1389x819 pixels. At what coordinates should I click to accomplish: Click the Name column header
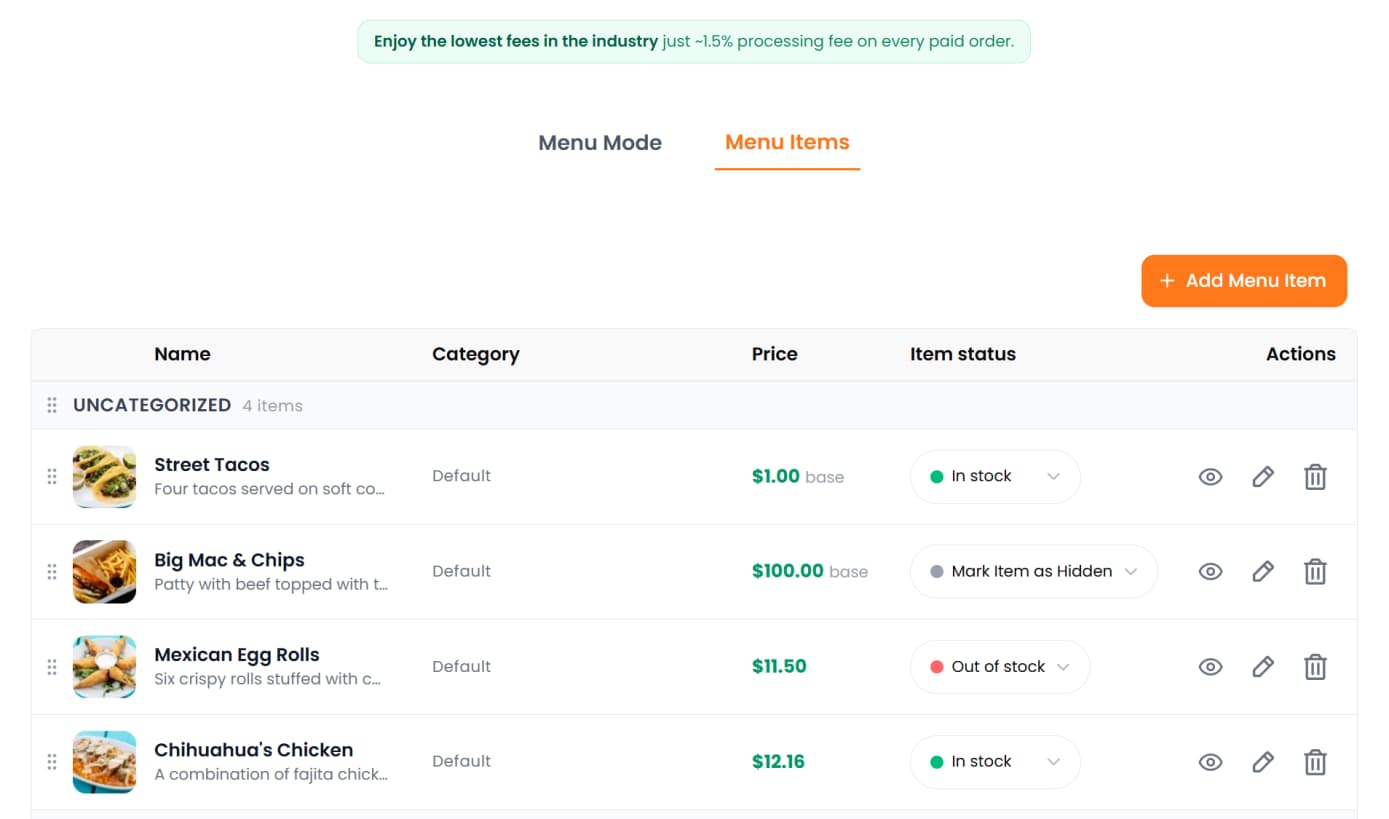(x=182, y=354)
